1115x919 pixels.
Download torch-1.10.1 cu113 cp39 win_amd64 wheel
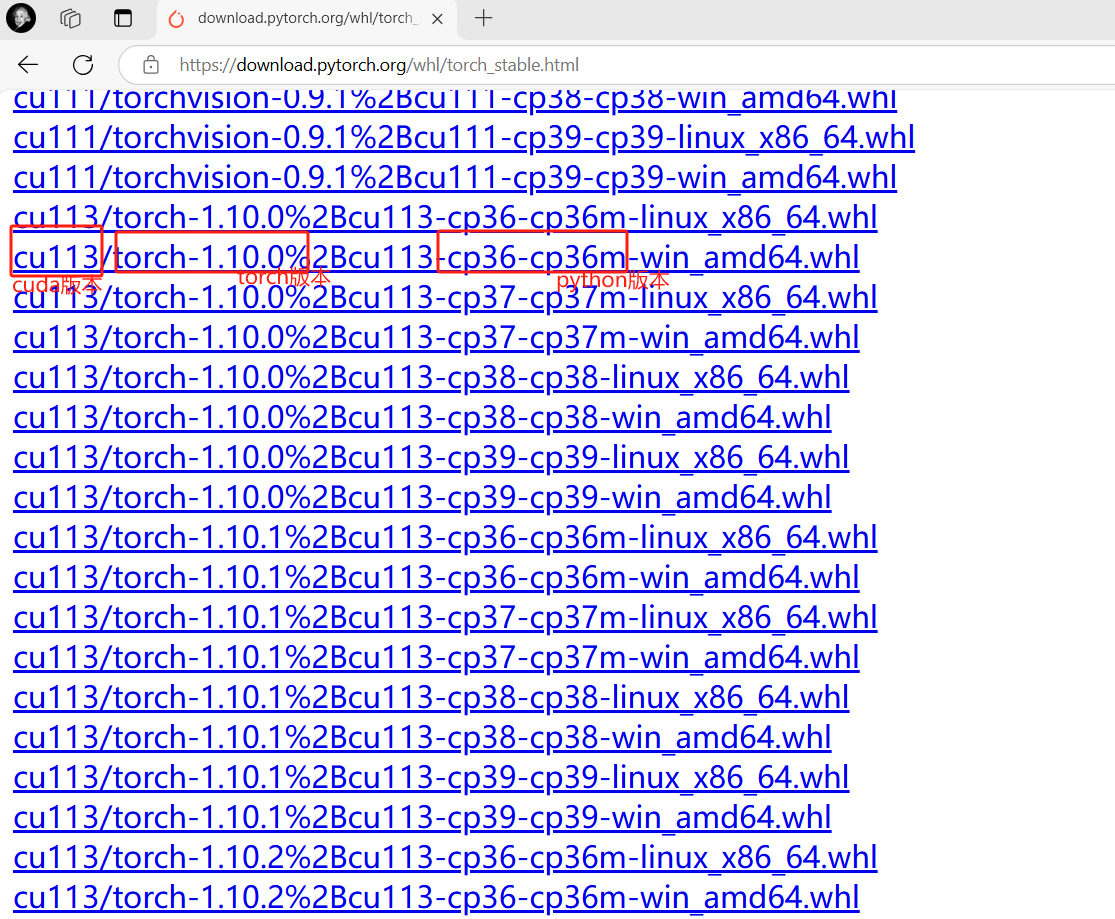(421, 817)
